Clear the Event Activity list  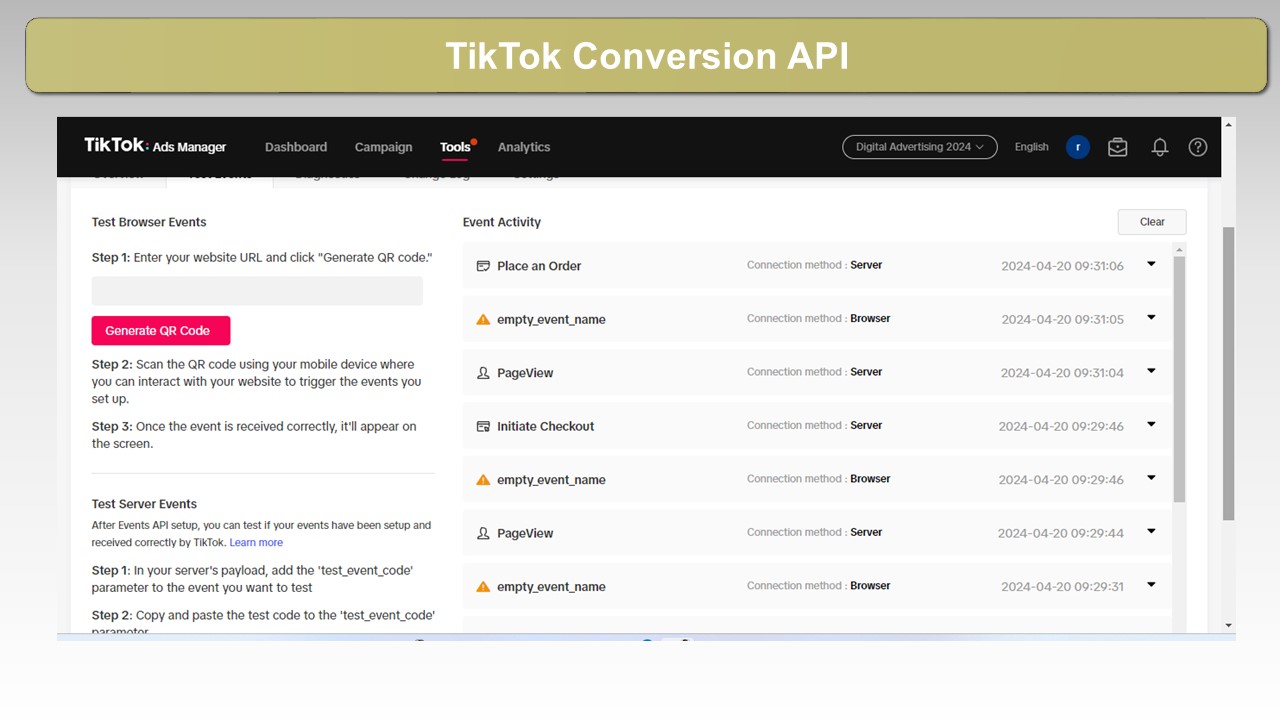click(1152, 222)
